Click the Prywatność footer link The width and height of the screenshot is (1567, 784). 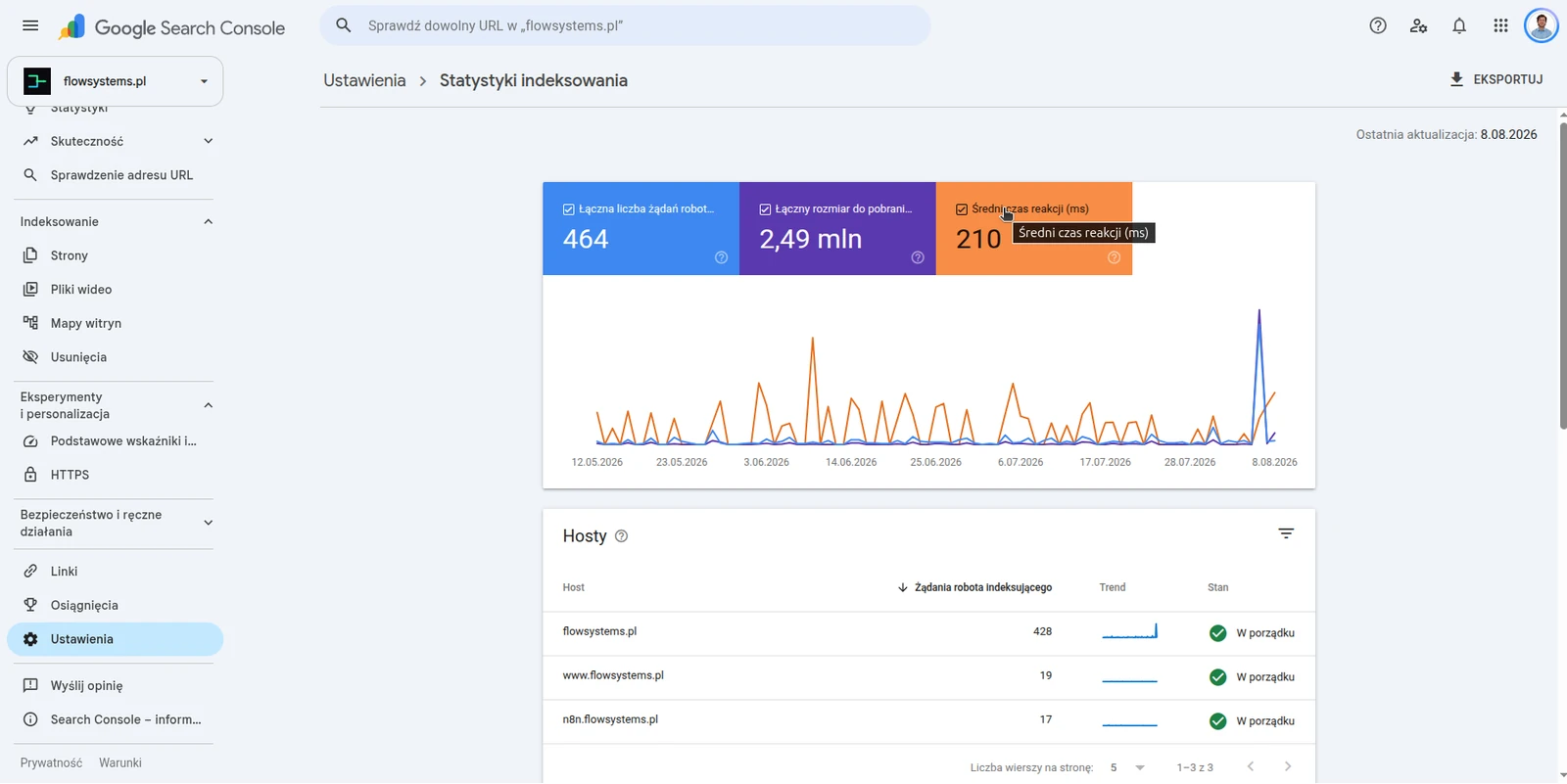pyautogui.click(x=51, y=763)
